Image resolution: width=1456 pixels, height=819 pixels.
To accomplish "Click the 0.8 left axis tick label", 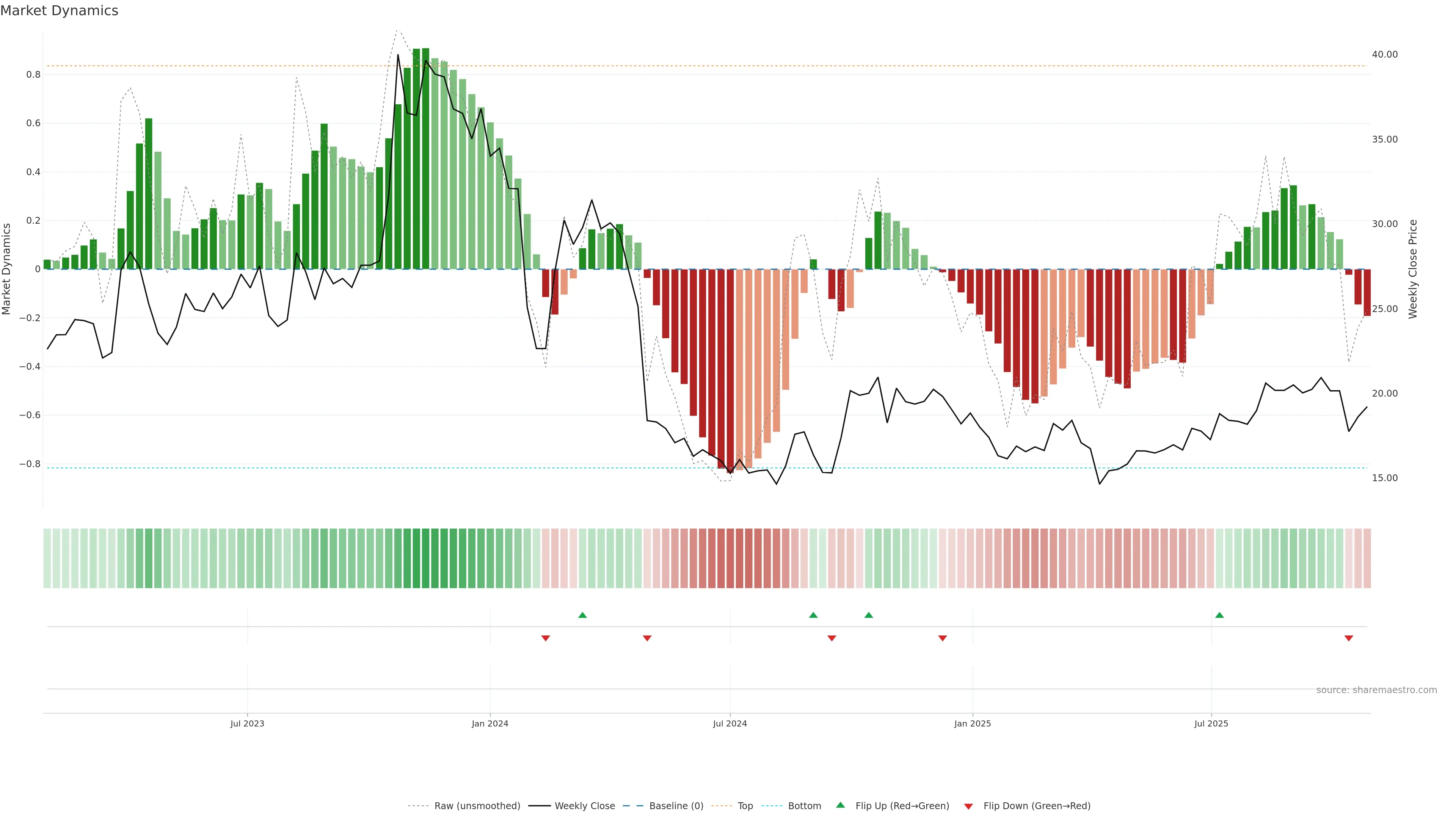I will [x=33, y=75].
